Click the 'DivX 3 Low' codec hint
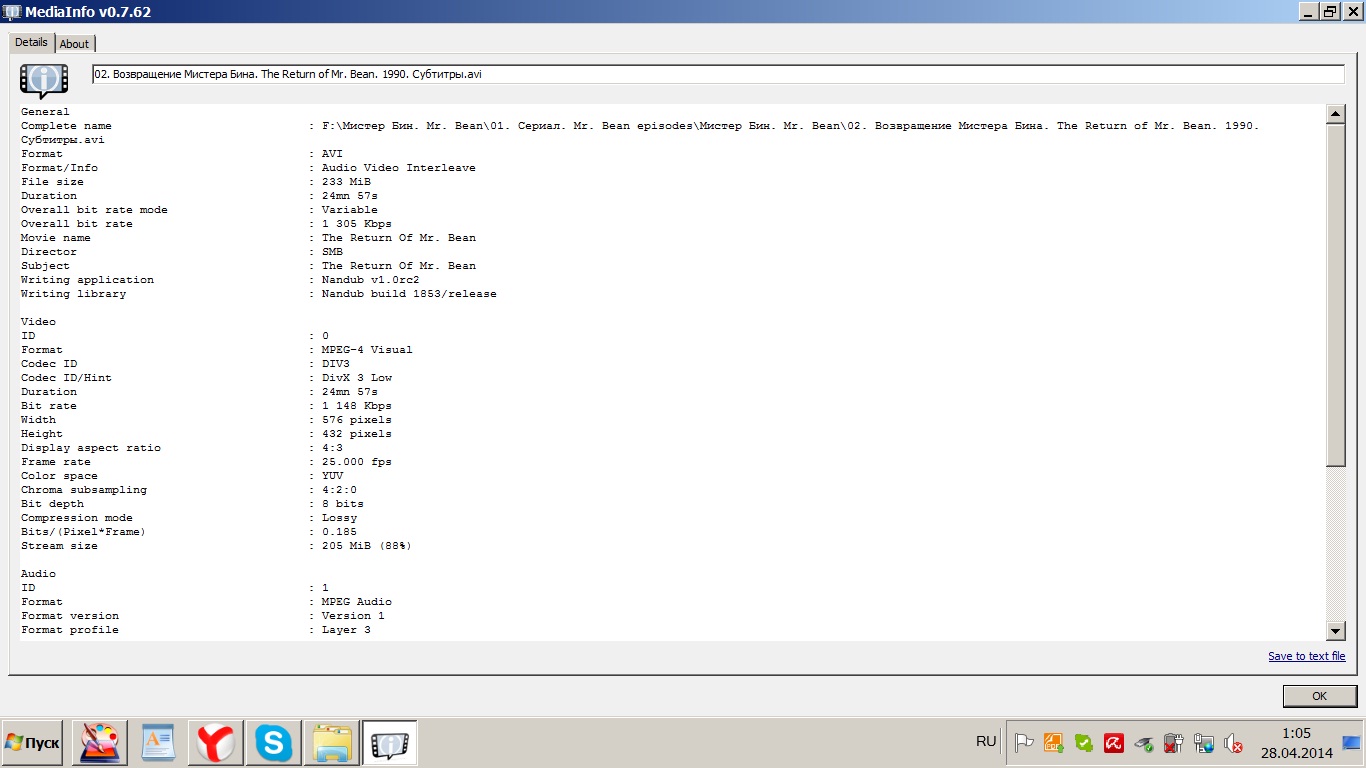 click(x=357, y=378)
